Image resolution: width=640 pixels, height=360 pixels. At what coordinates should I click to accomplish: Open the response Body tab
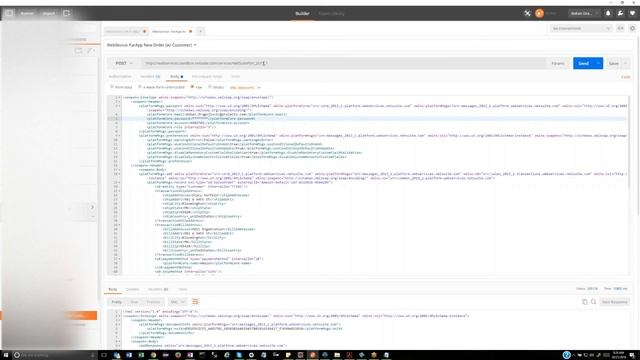tap(113, 289)
